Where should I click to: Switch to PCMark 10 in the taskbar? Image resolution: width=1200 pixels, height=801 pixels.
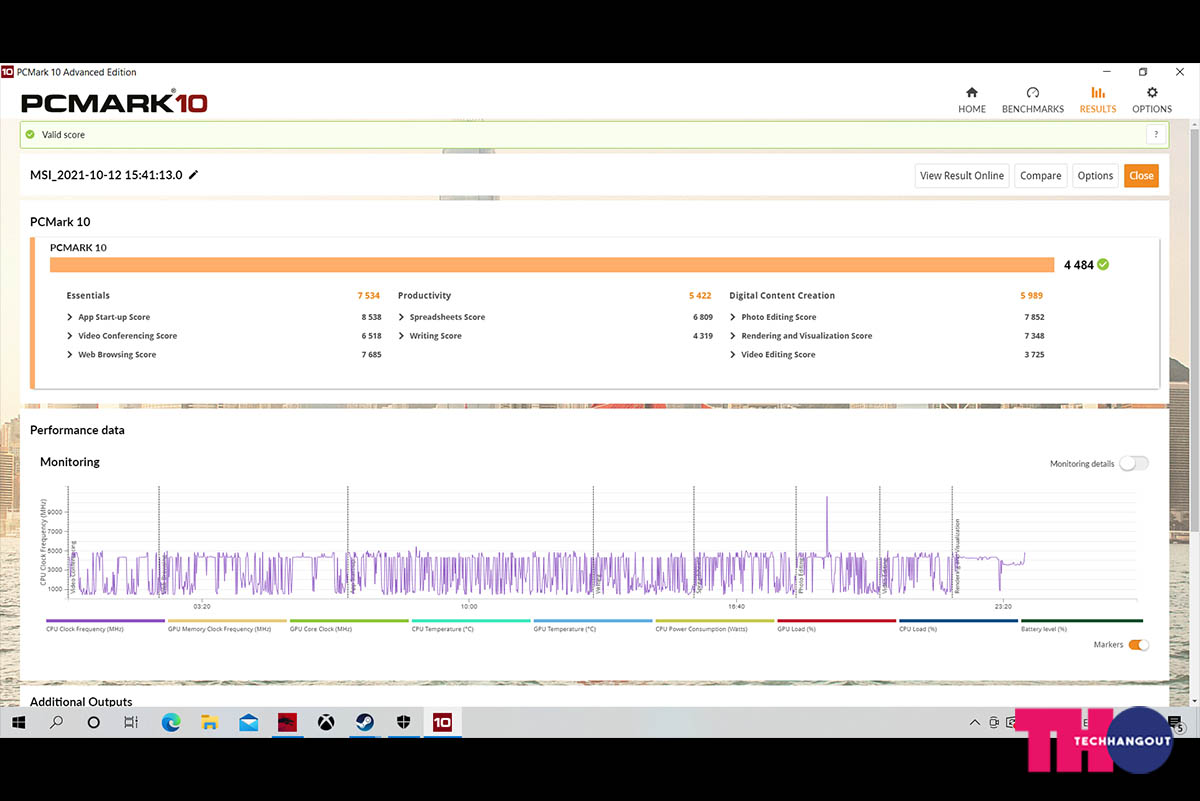(442, 722)
